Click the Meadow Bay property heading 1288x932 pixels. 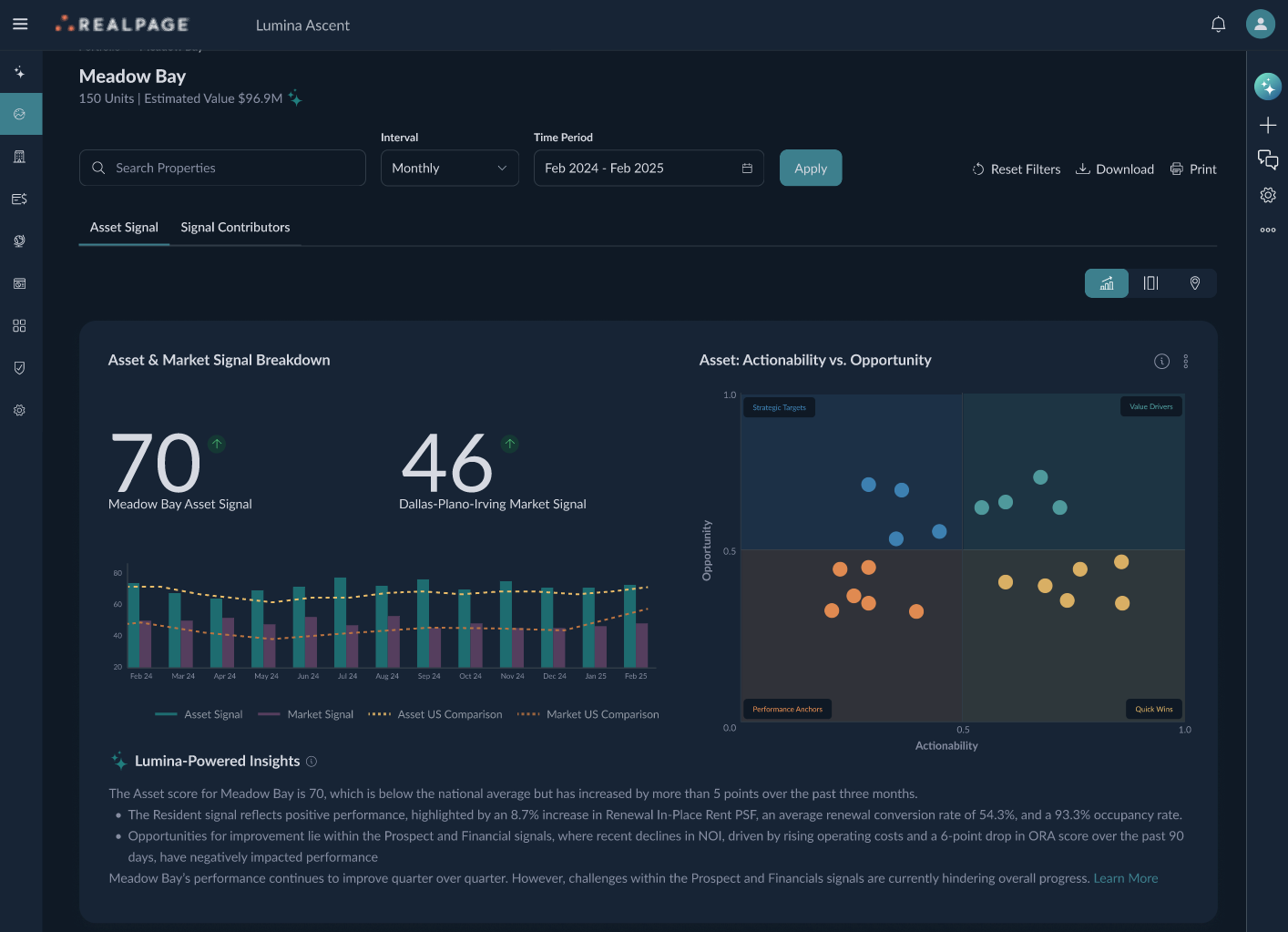[133, 77]
